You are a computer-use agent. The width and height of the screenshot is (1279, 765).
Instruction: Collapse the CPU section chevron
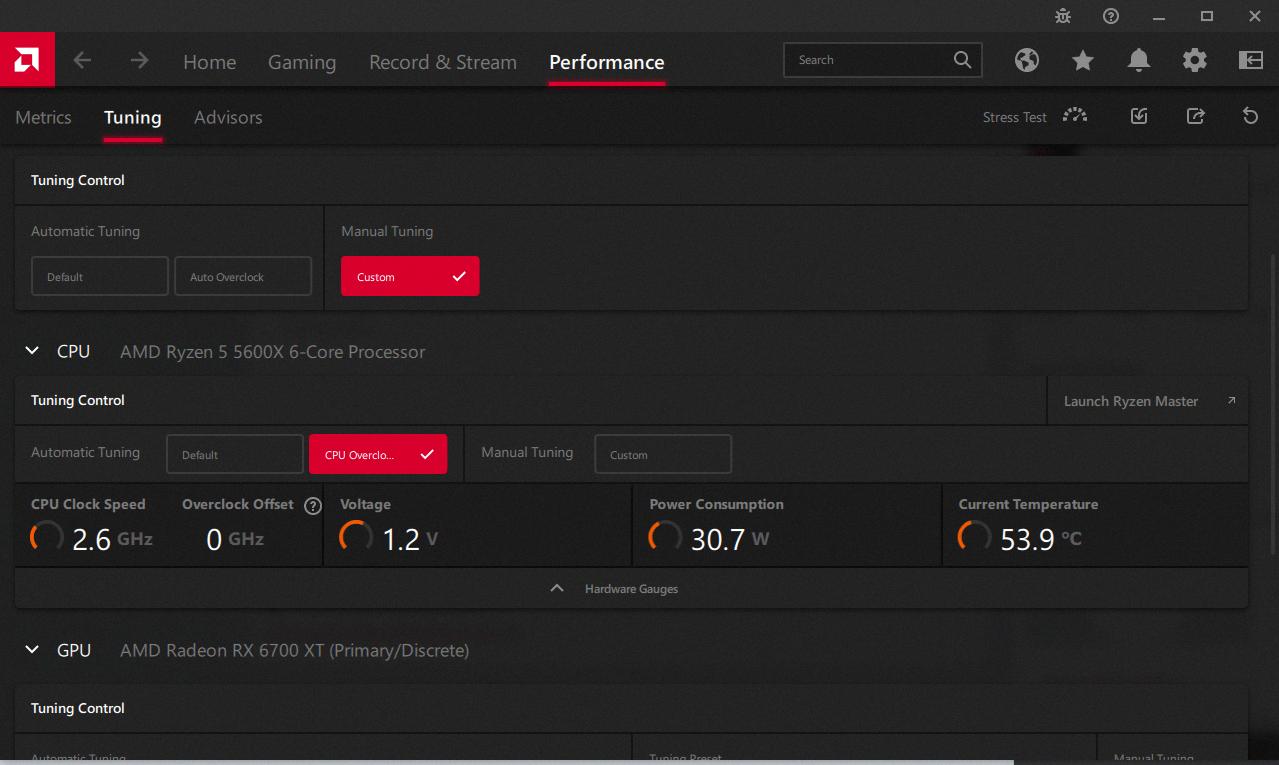point(32,351)
